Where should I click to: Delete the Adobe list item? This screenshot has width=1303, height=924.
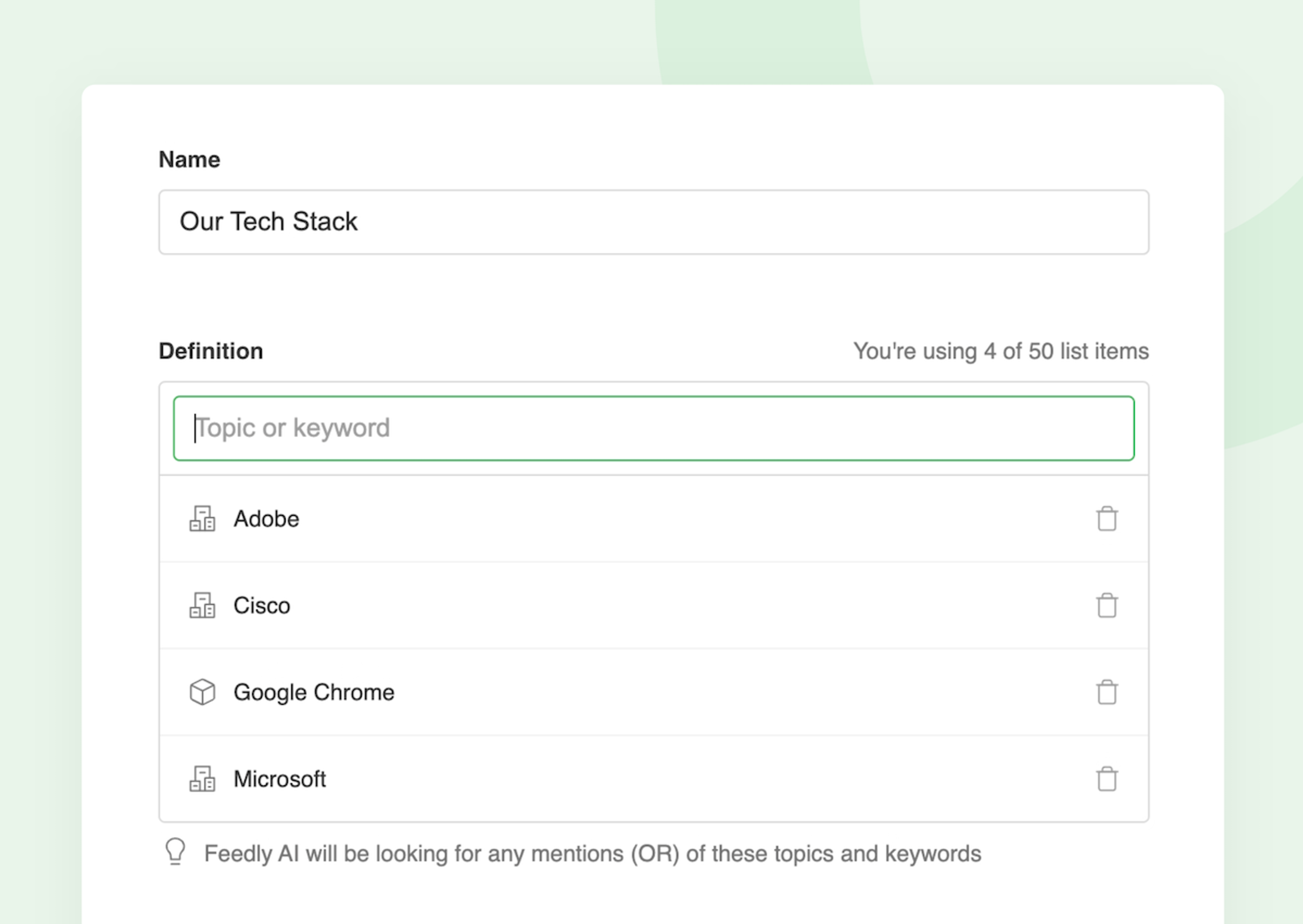pos(1106,519)
